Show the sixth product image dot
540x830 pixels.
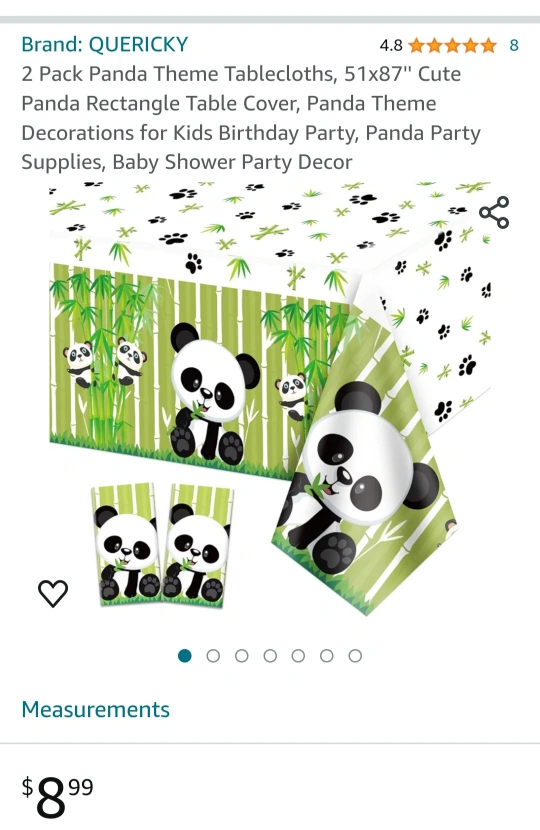pyautogui.click(x=327, y=656)
